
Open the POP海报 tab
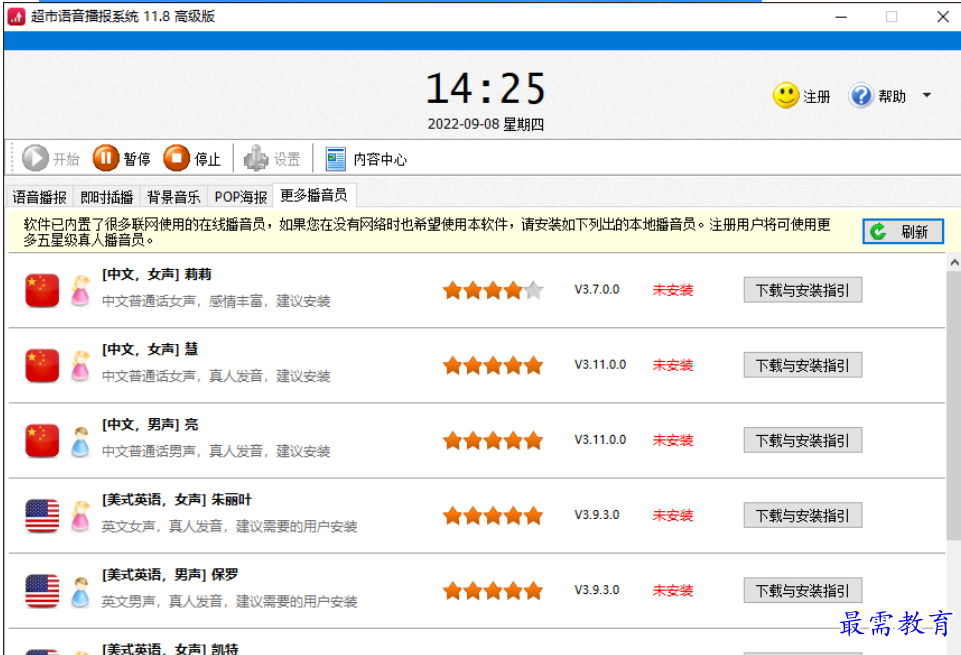(241, 197)
